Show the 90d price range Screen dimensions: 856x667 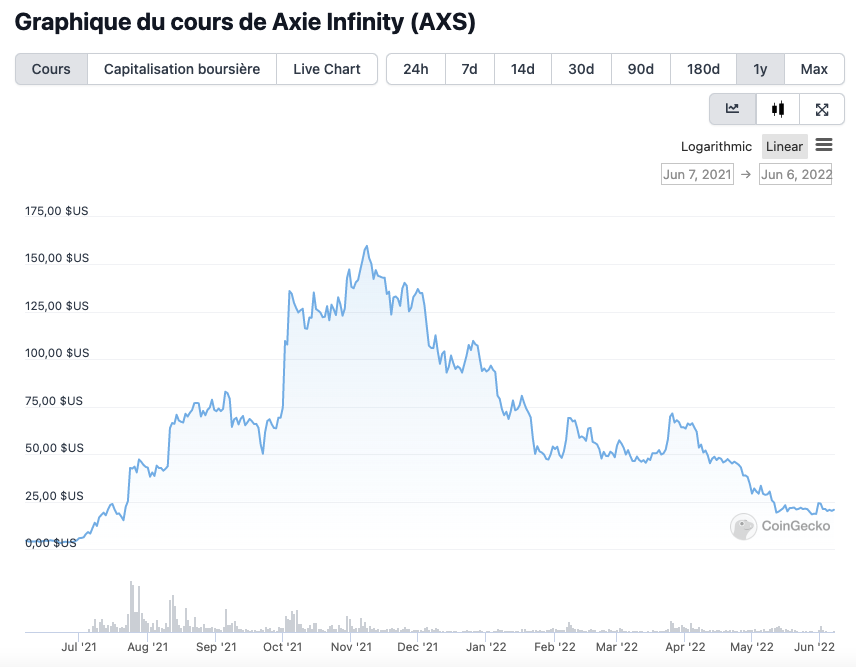641,69
